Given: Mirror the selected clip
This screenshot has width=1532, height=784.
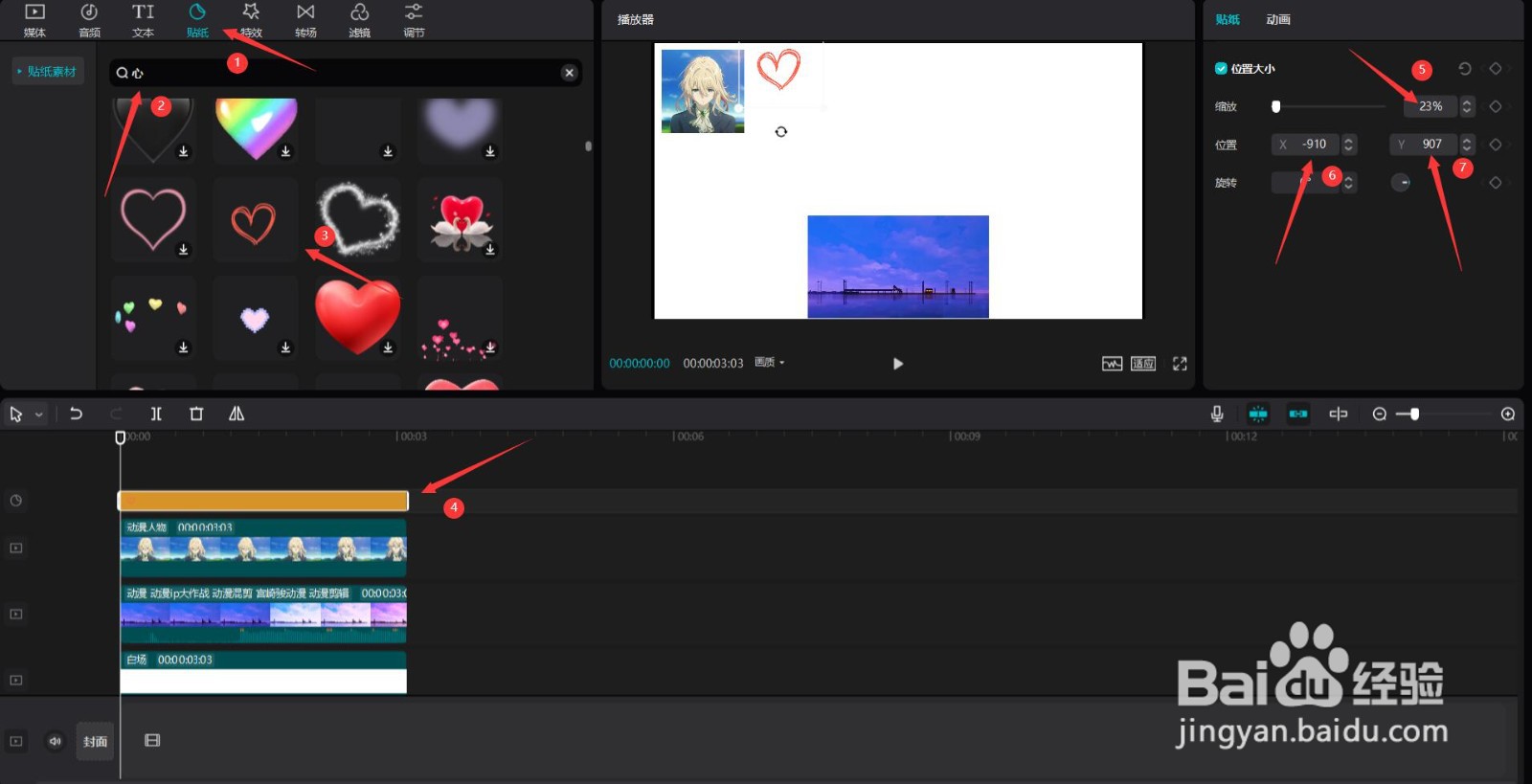Looking at the screenshot, I should 237,414.
